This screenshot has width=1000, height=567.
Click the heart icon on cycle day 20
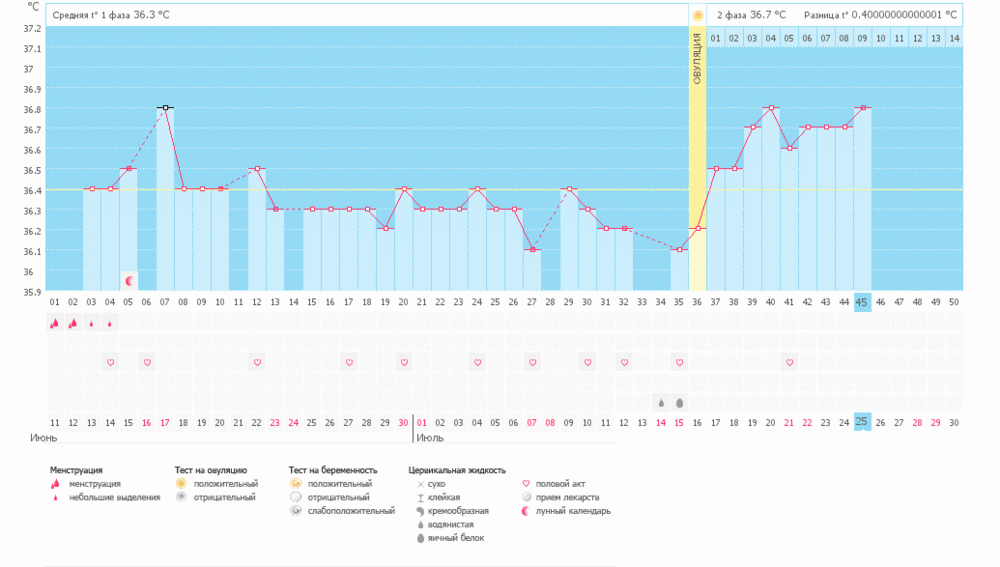[403, 362]
